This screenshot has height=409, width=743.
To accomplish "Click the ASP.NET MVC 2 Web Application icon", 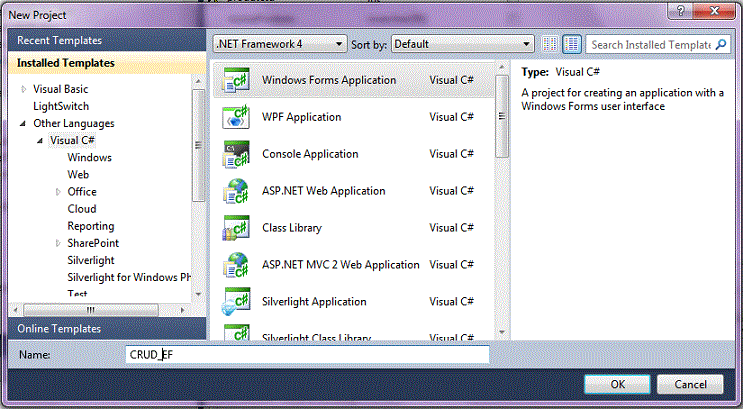I will (236, 265).
